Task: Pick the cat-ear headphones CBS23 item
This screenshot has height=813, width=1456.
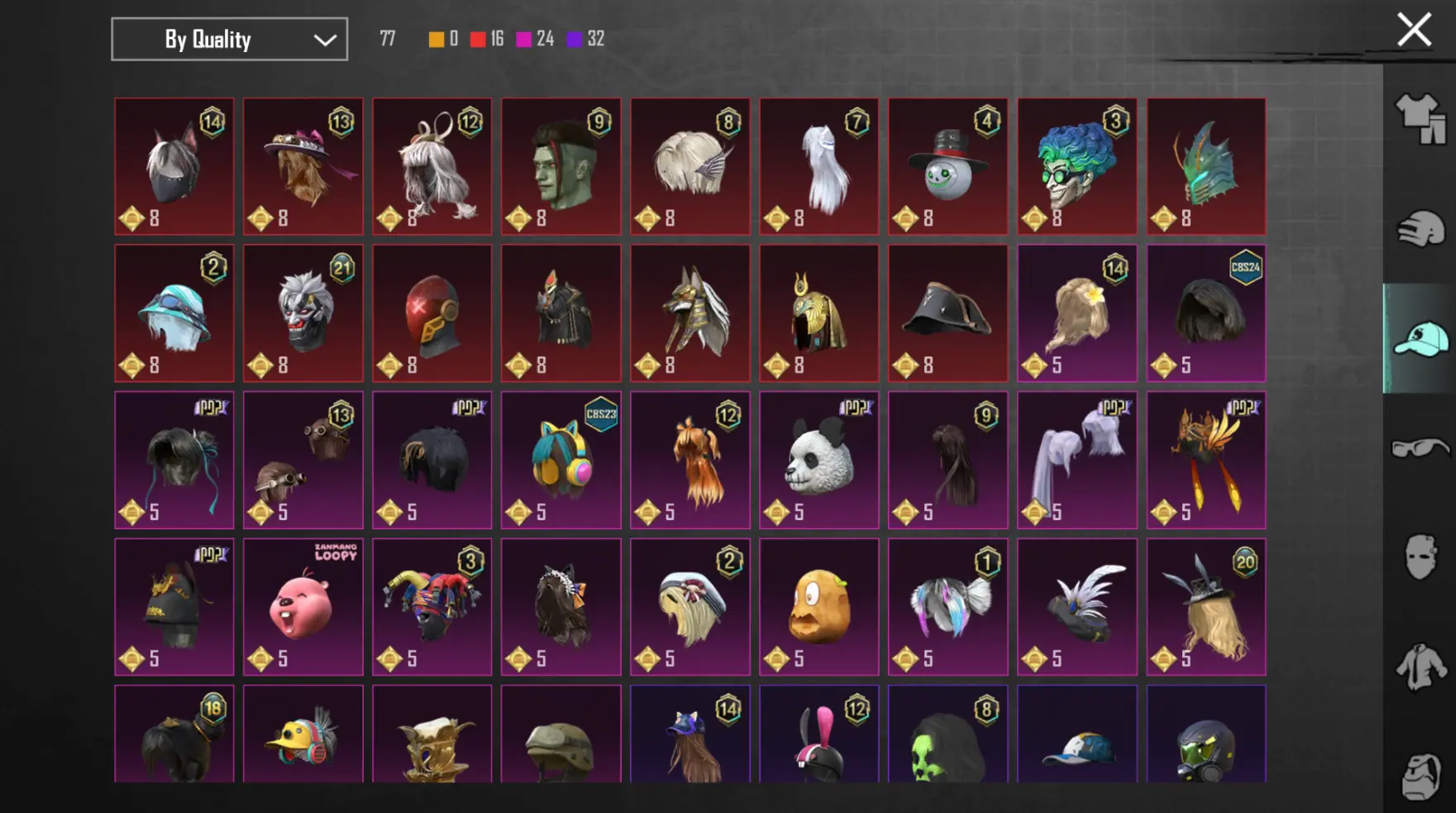Action: tap(561, 460)
